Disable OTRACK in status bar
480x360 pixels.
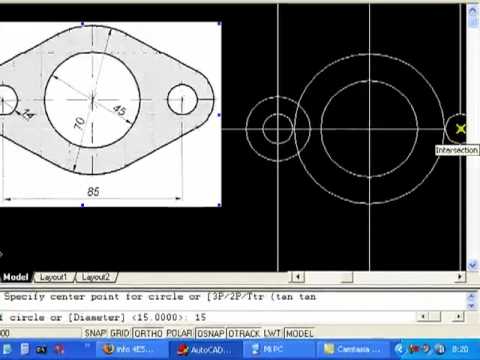(x=244, y=333)
